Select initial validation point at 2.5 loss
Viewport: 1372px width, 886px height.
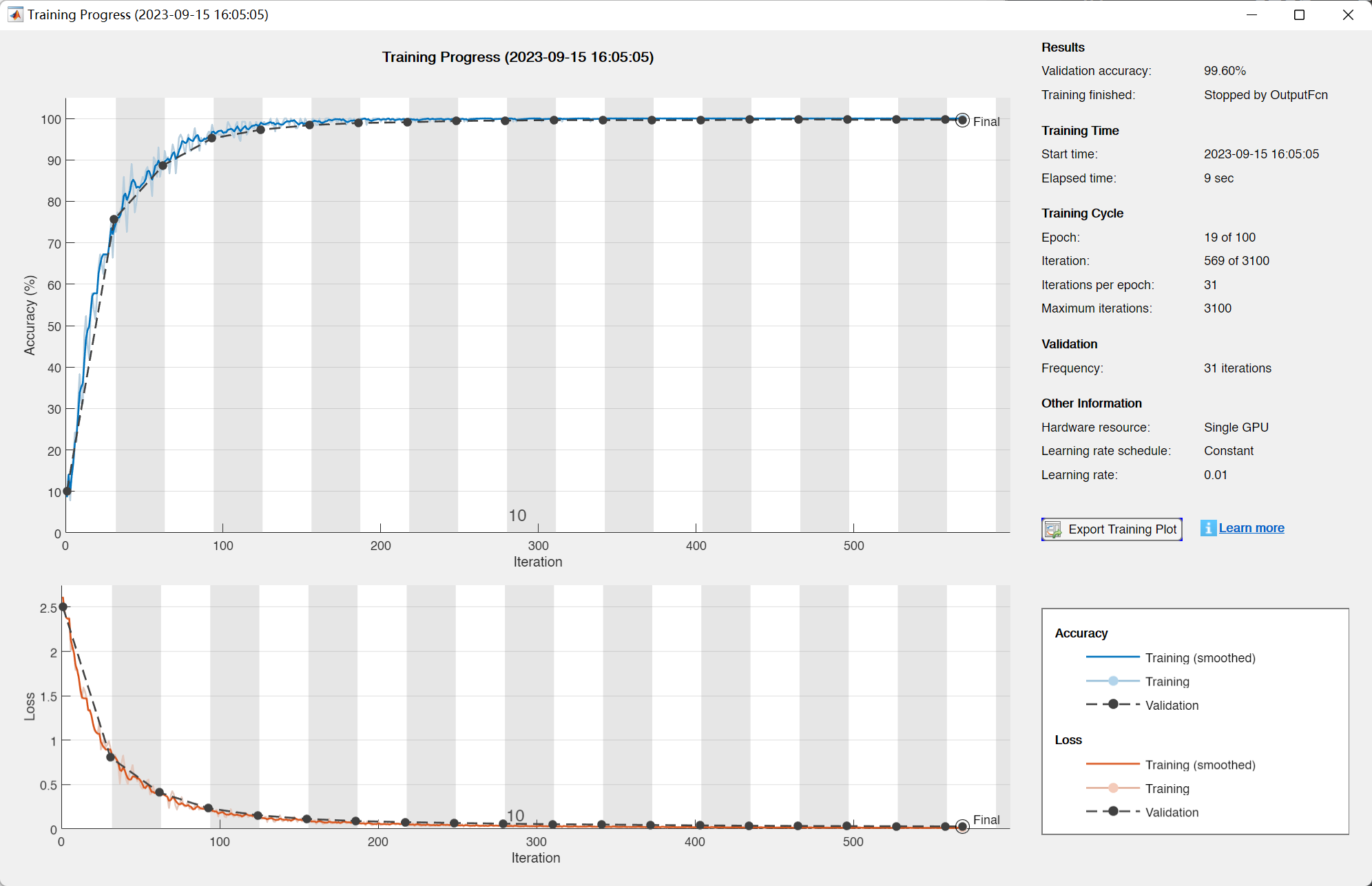63,607
